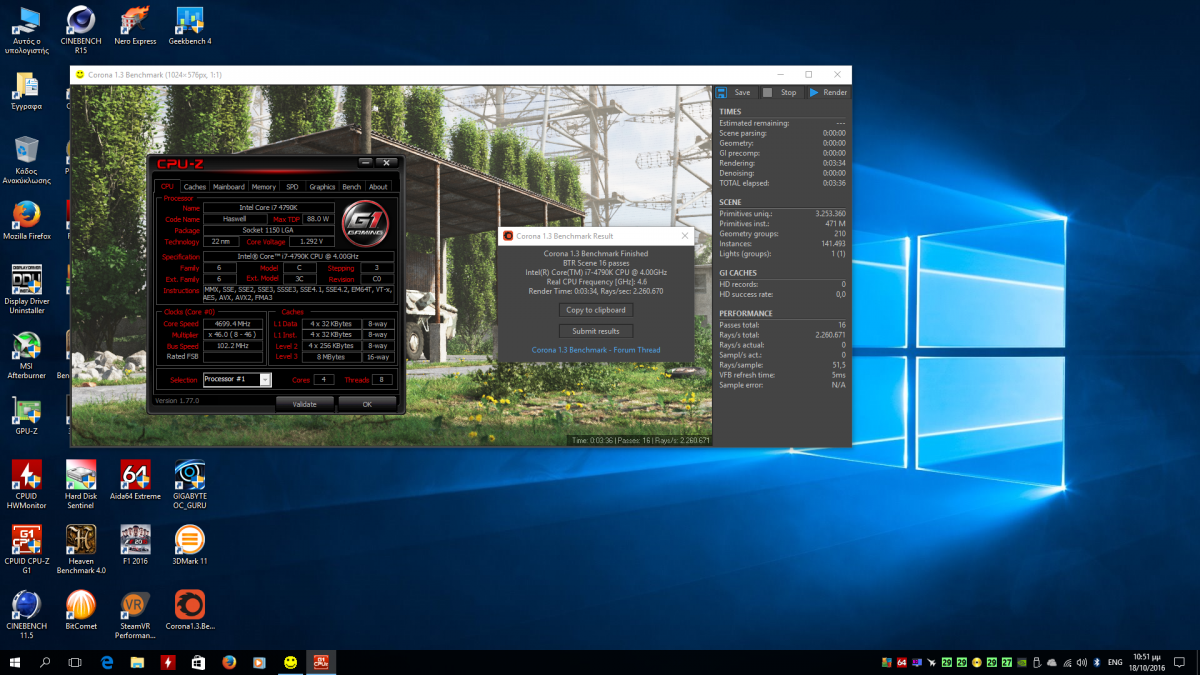Select the GIGABYTE OC_GURU desktop icon
Viewport: 1200px width, 675px height.
click(x=189, y=485)
